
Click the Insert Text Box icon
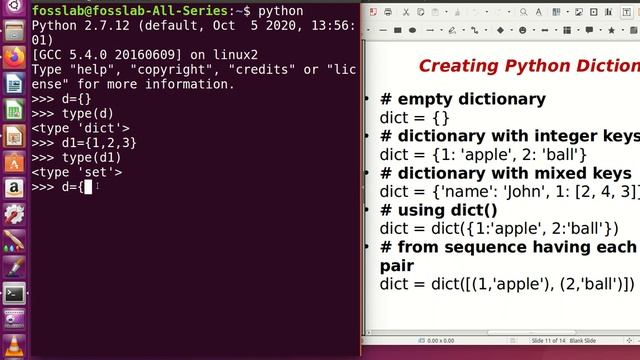[626, 12]
